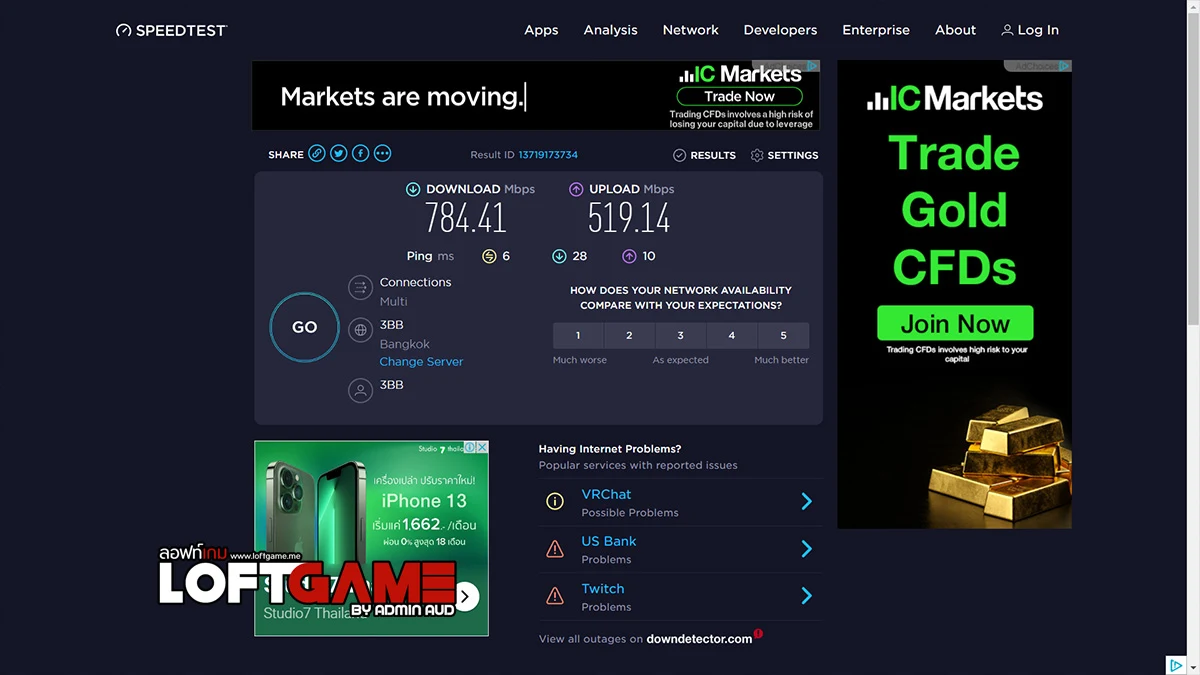The image size is (1200, 675).
Task: Click the Change Server link
Action: 421,362
